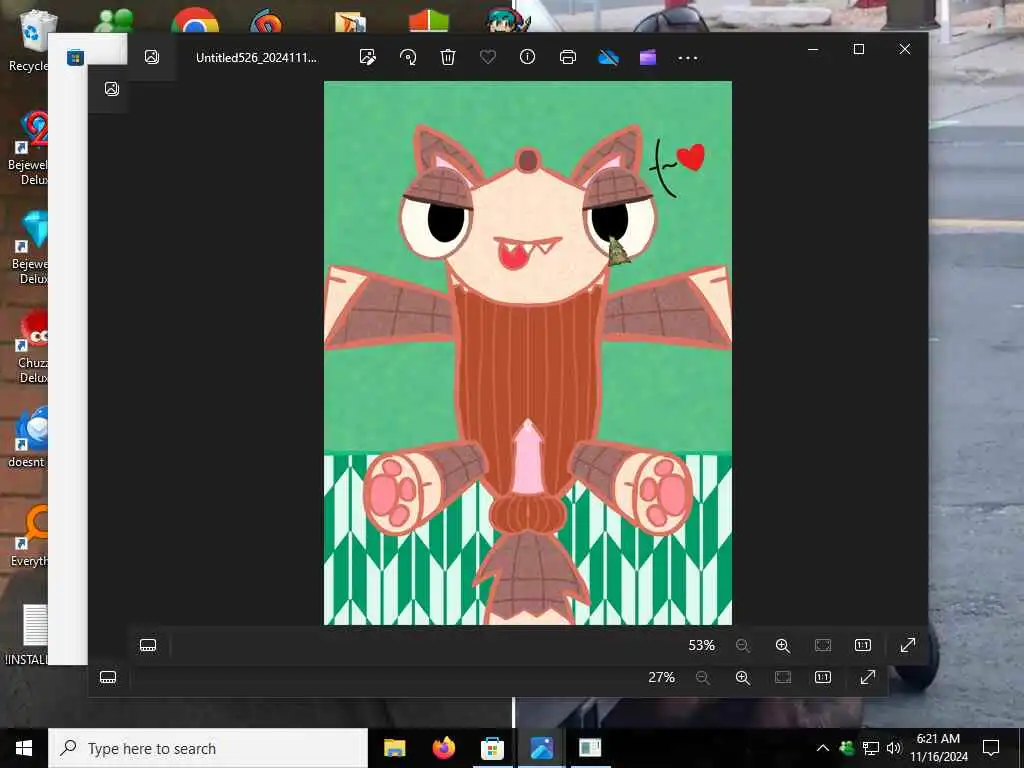Click the OneDrive cloud icon in Photos toolbar
The image size is (1024, 768).
coord(608,57)
